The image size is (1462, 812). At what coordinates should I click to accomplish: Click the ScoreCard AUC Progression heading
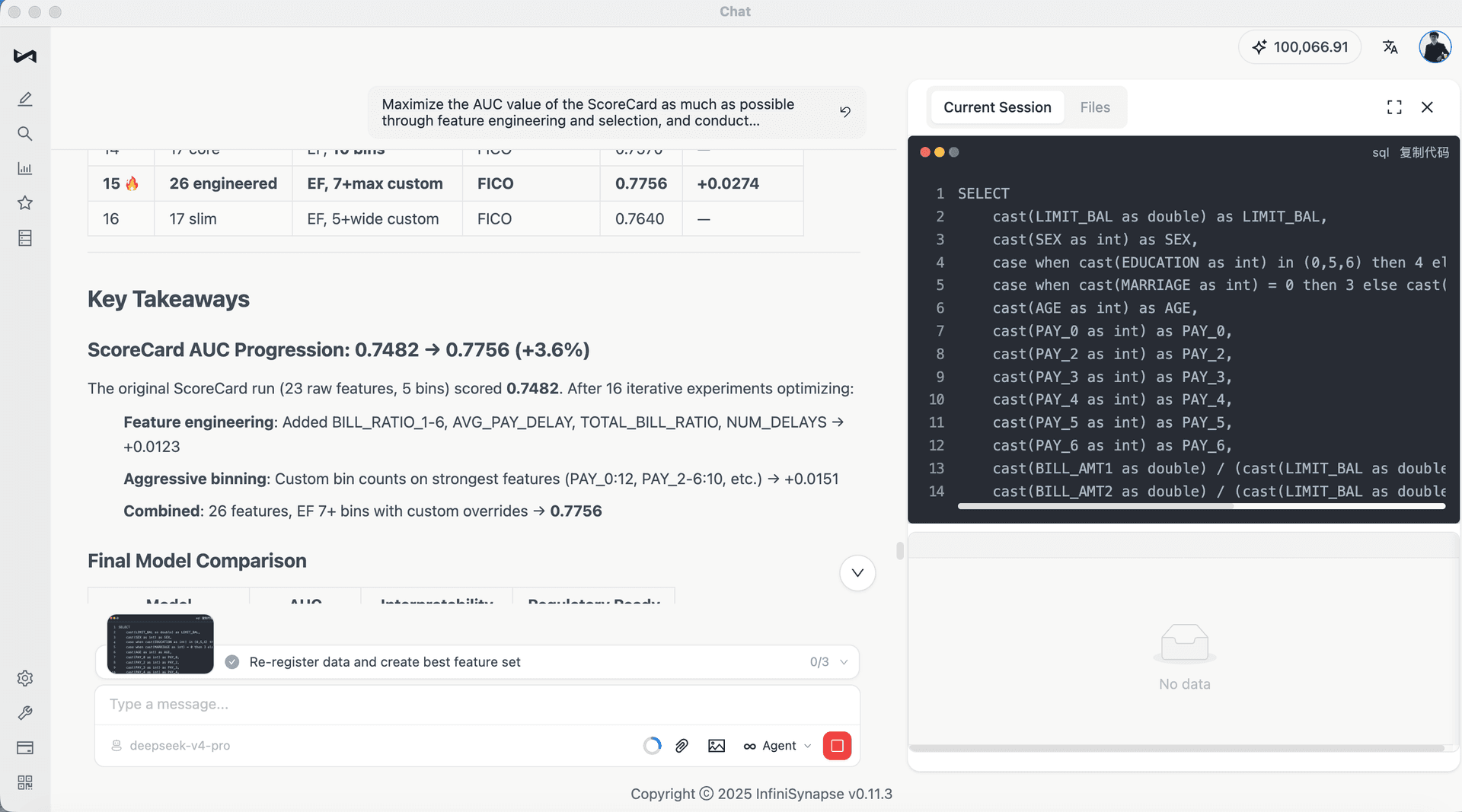pos(339,350)
